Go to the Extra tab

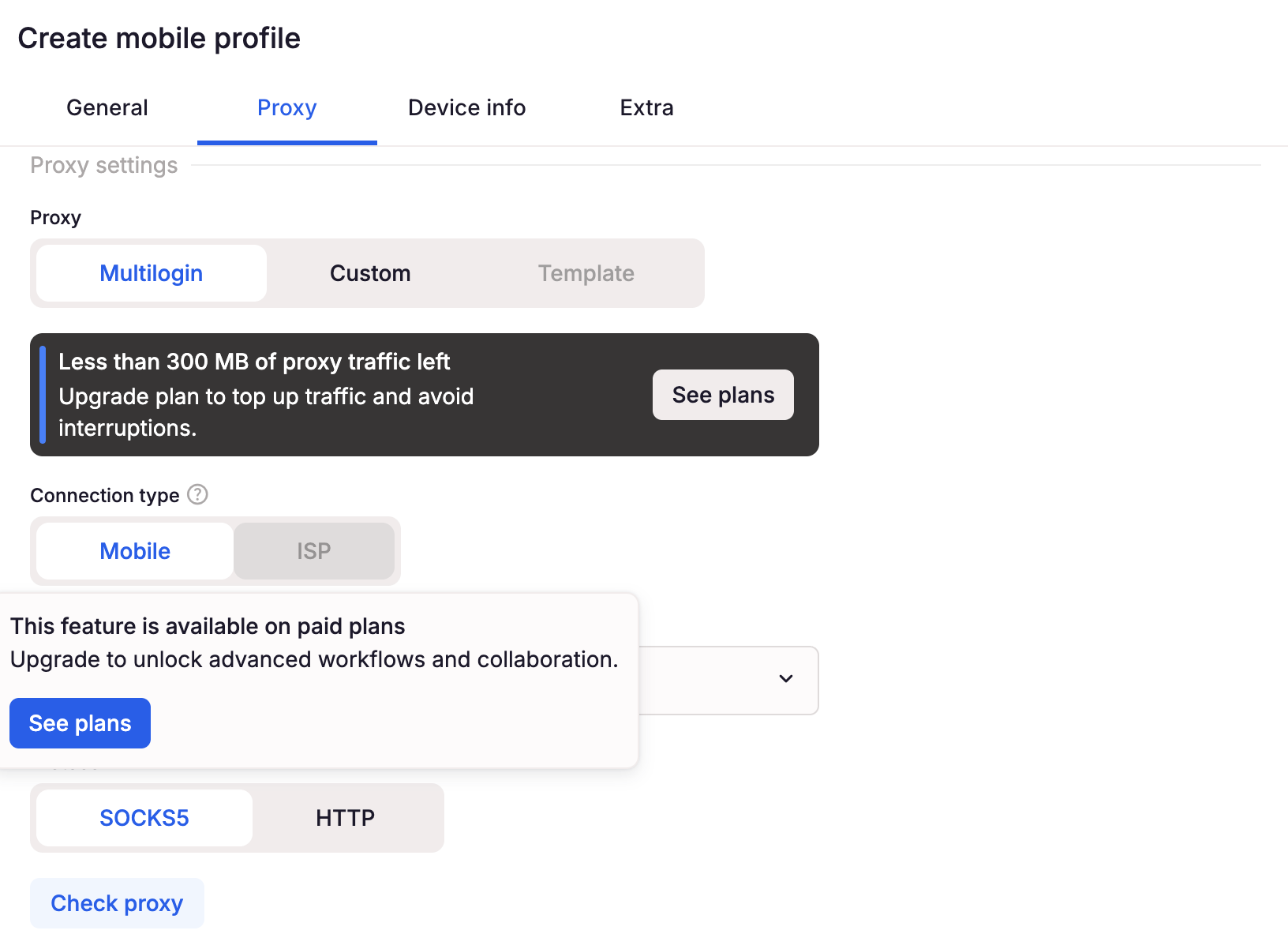(647, 107)
